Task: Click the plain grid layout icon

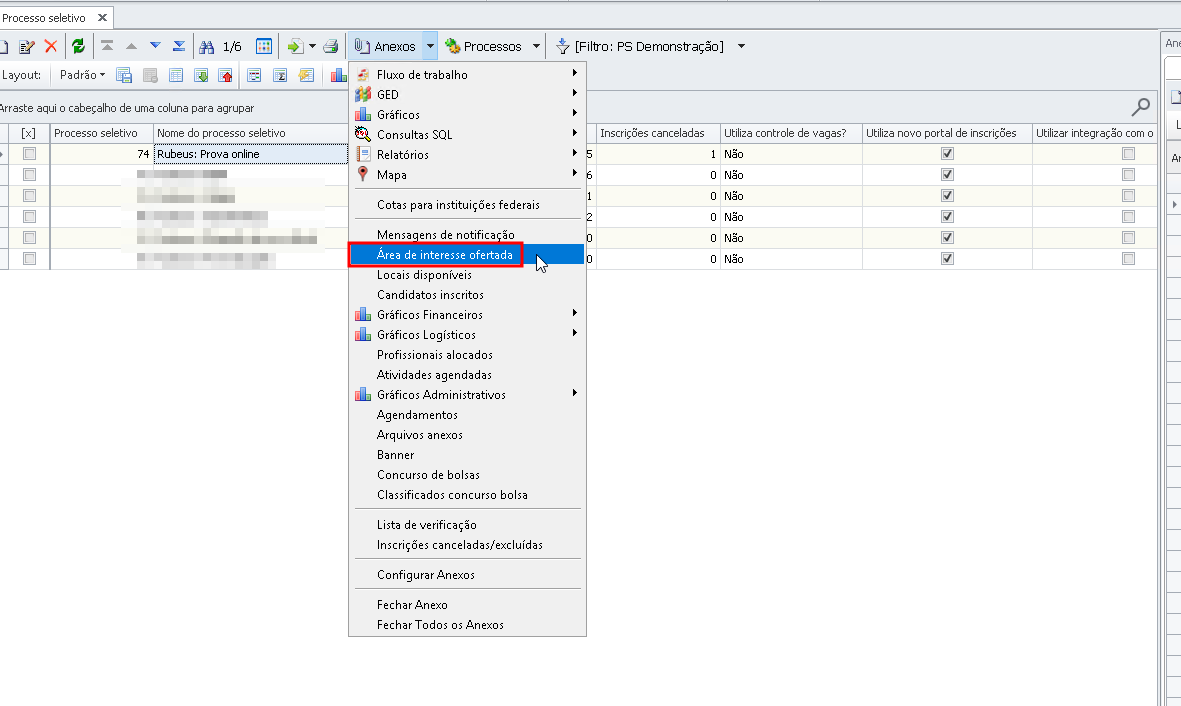Action: 175,75
